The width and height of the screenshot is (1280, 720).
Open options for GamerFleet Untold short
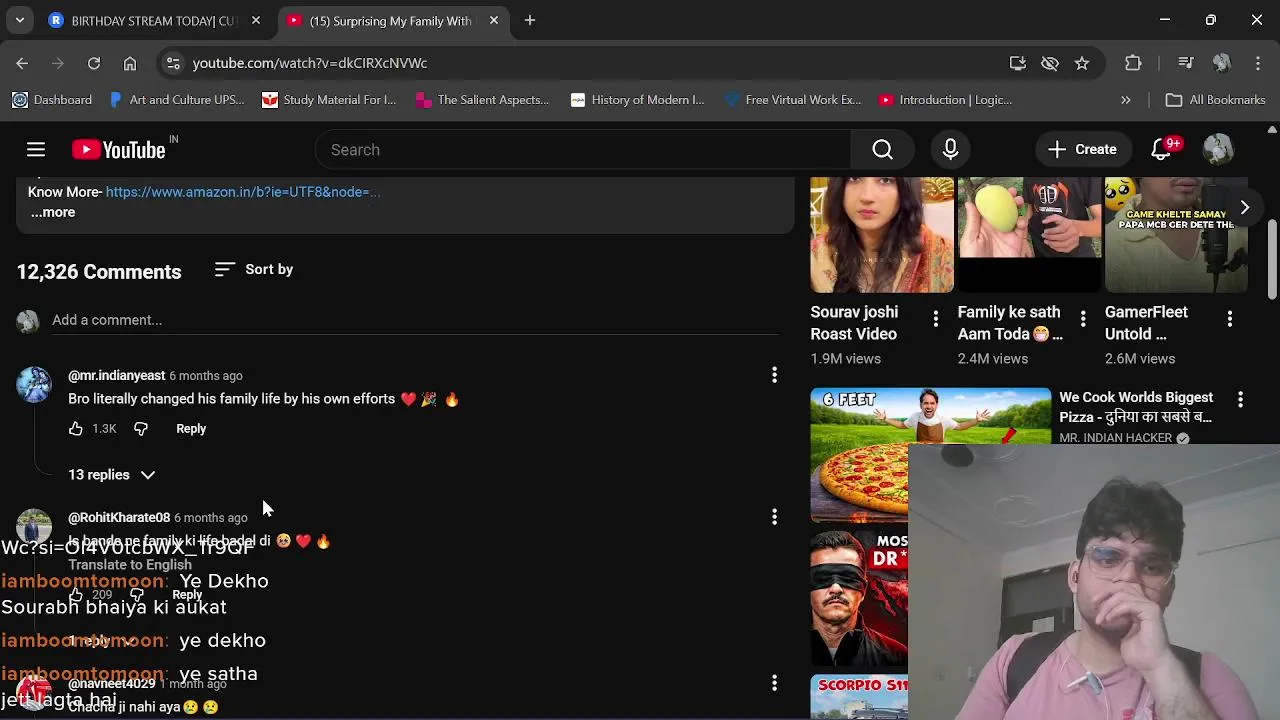[x=1229, y=319]
